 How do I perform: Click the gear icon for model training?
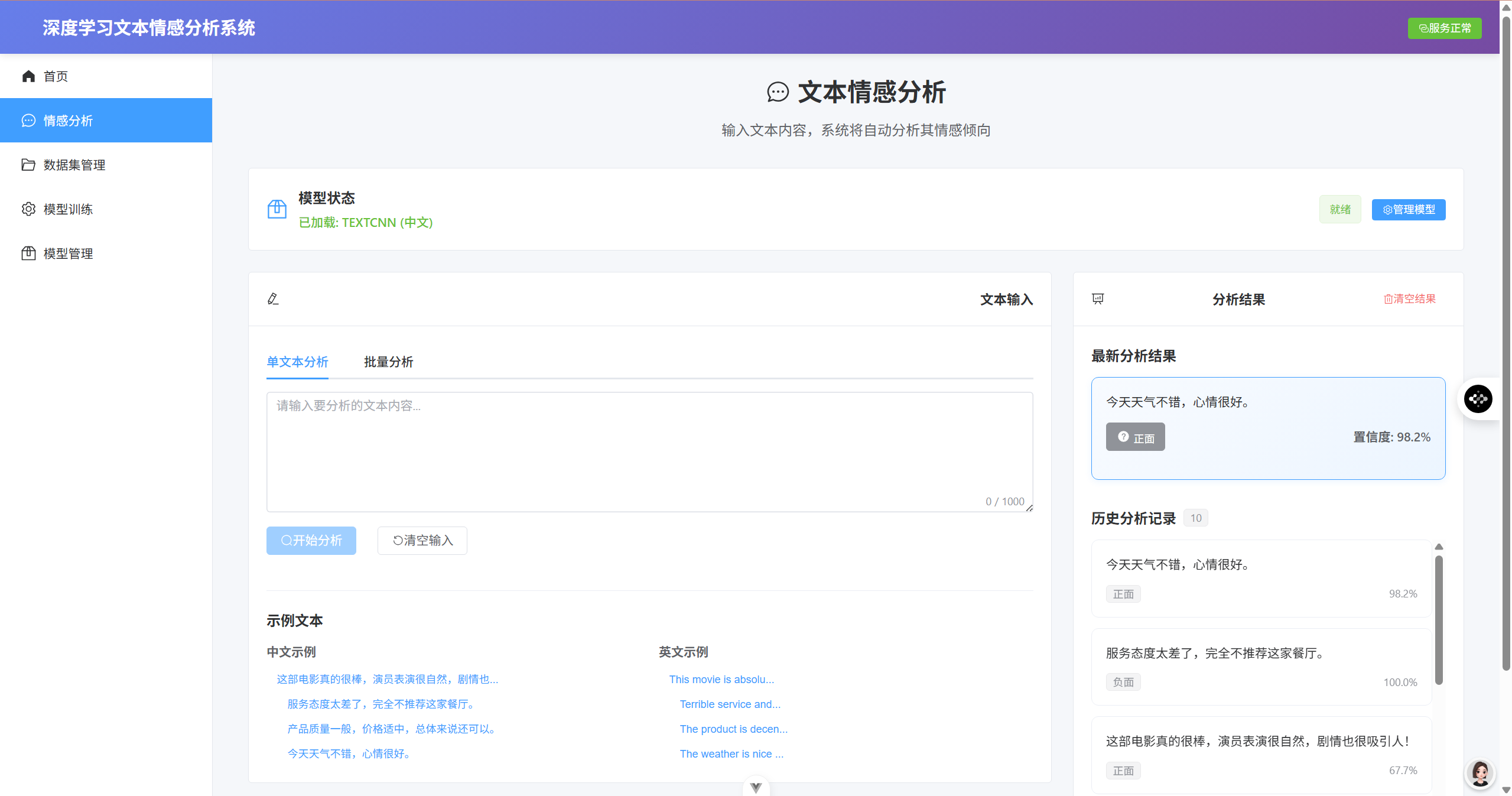[28, 209]
